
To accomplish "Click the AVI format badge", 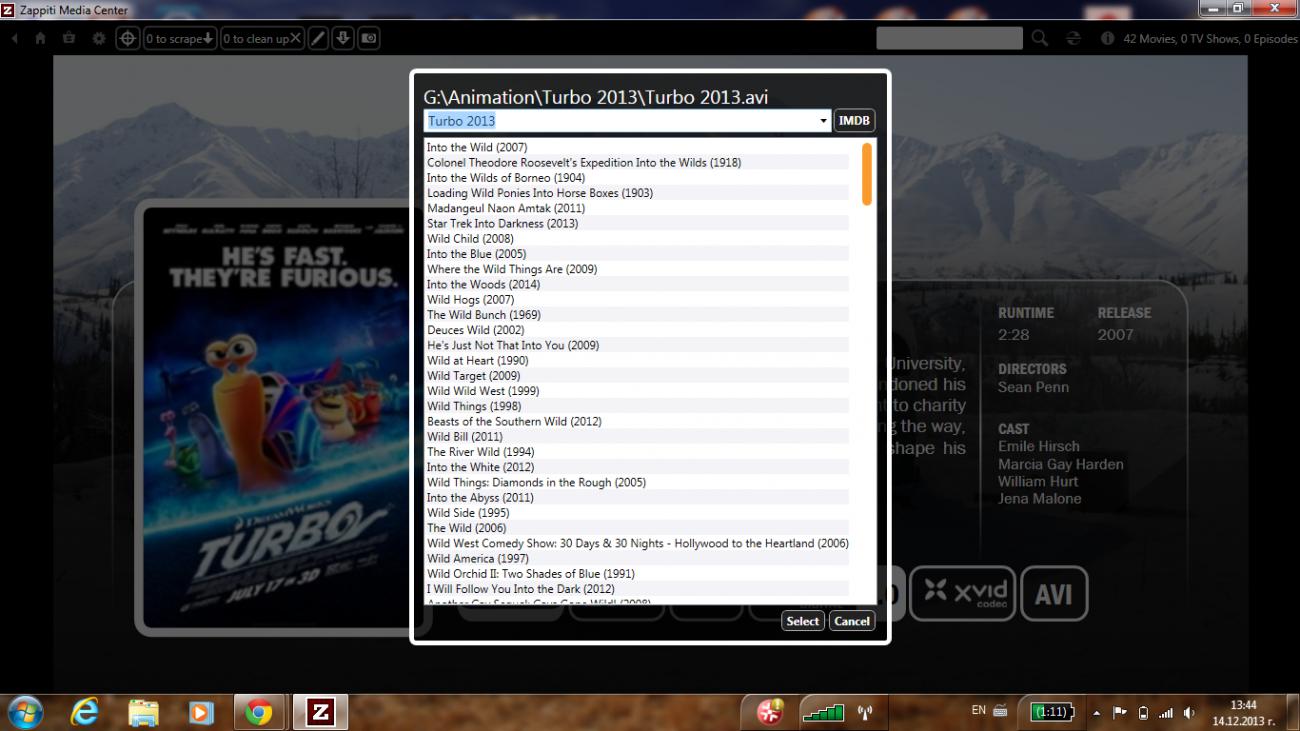I will tap(1054, 593).
